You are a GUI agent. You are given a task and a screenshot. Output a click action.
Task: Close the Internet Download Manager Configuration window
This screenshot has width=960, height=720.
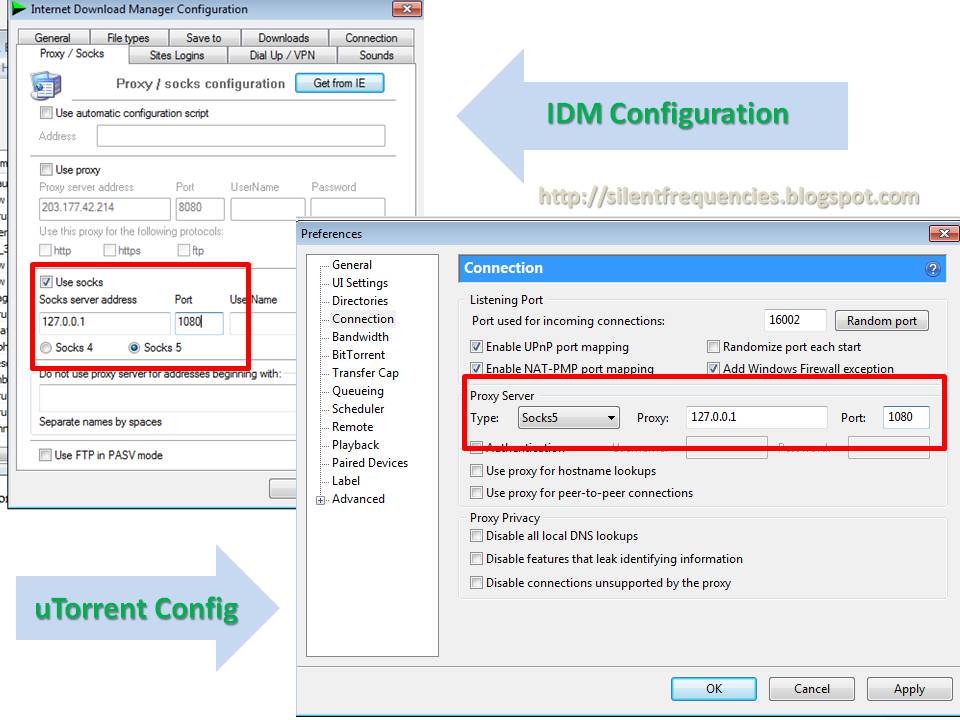(x=407, y=8)
